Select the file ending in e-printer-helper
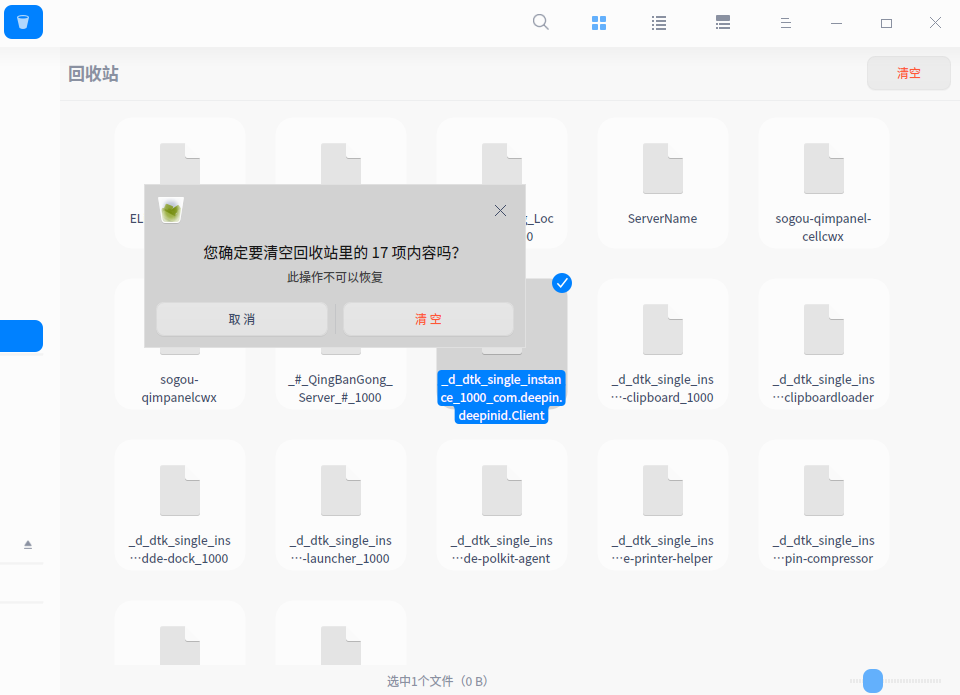Viewport: 960px width, 695px height. point(662,503)
